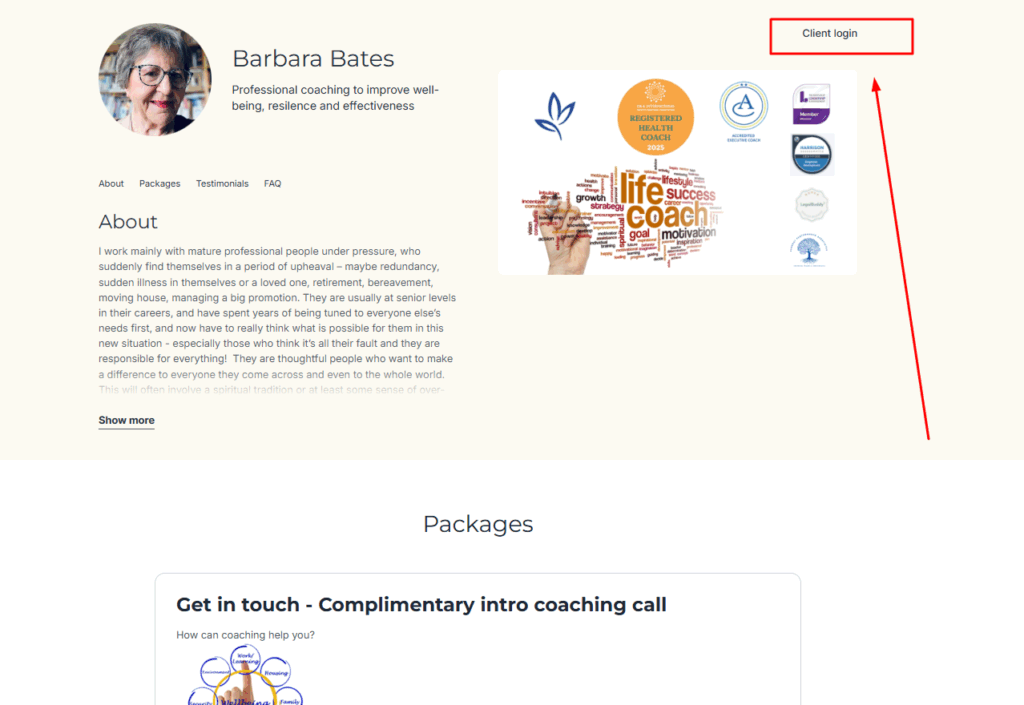This screenshot has width=1024, height=705.
Task: Select the Accredited Executive Coach badge
Action: (x=744, y=111)
